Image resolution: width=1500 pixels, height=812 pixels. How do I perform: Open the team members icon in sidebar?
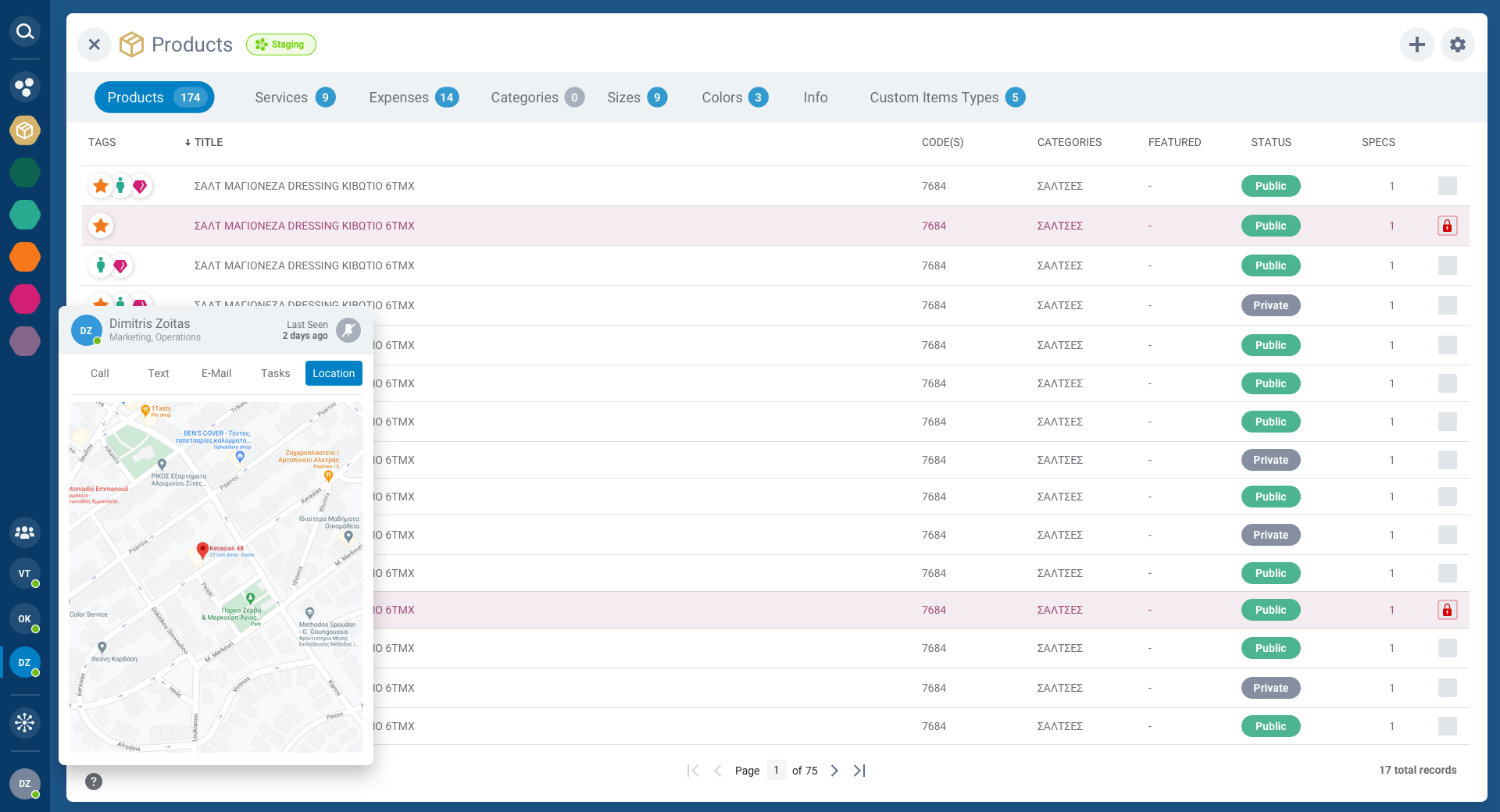click(25, 532)
